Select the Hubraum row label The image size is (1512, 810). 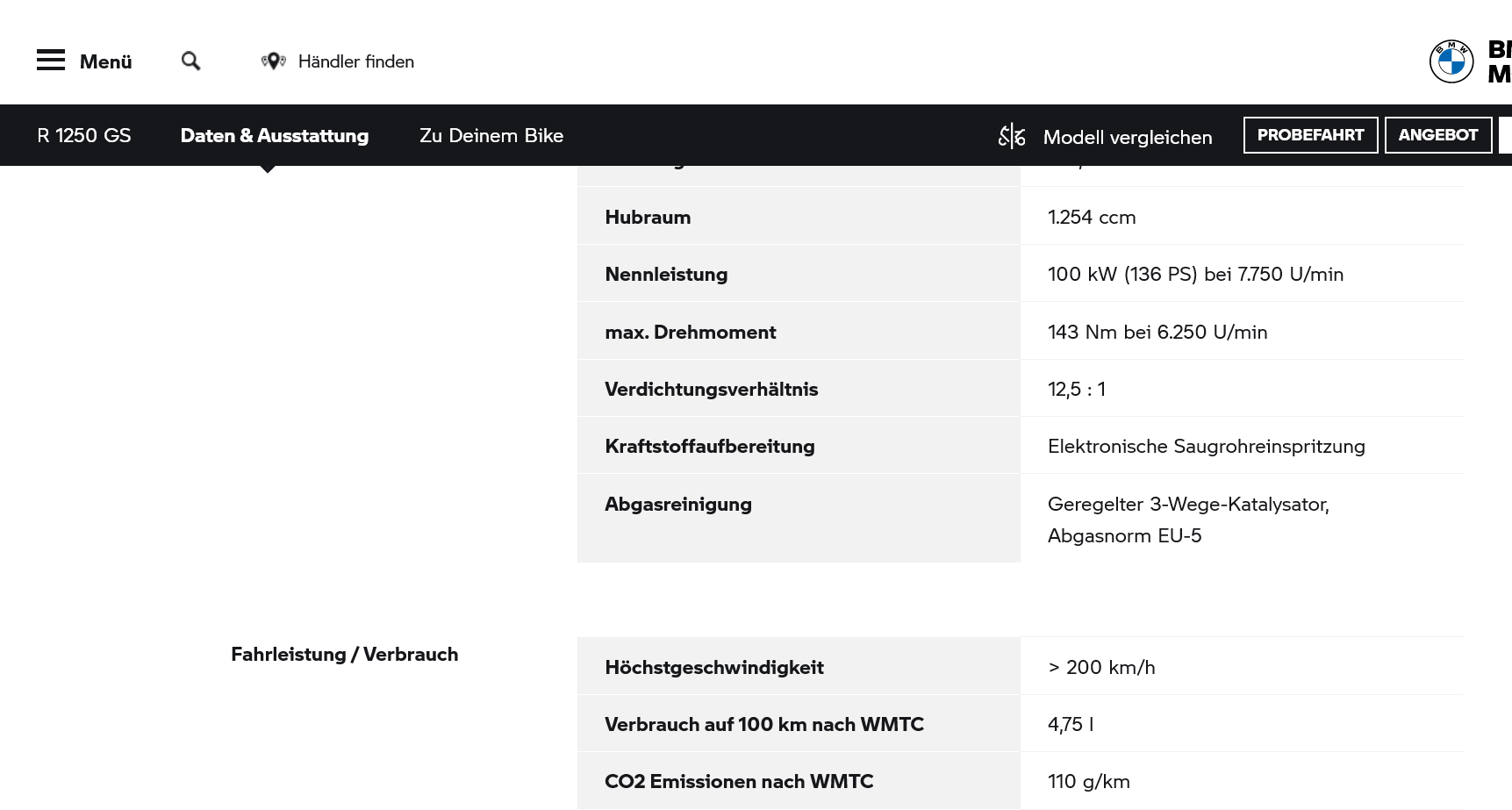click(648, 217)
